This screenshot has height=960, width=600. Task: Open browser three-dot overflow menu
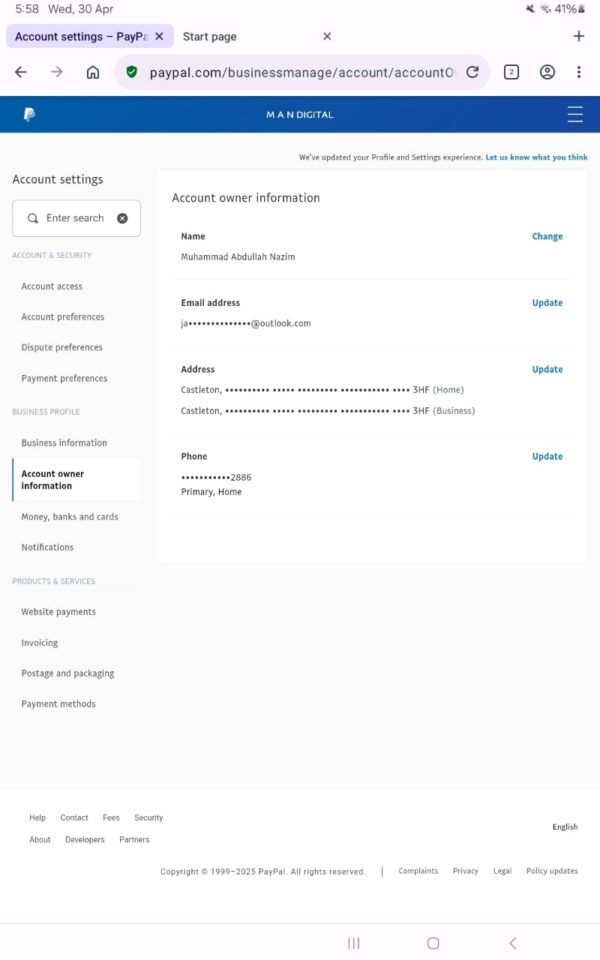coord(579,72)
